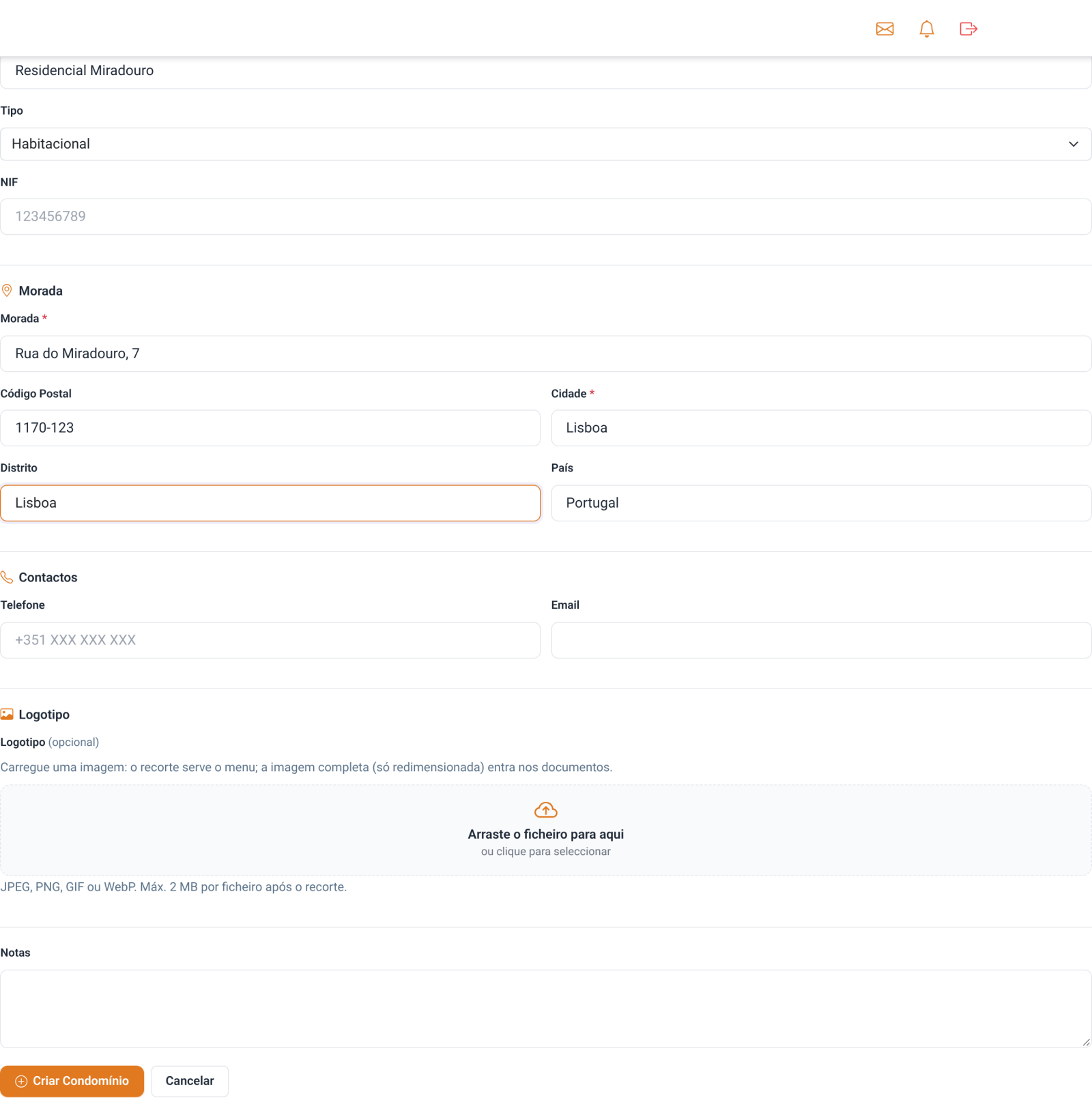The image size is (1092, 1098).
Task: Open the Tipo dropdown showing Habitacional
Action: (x=545, y=144)
